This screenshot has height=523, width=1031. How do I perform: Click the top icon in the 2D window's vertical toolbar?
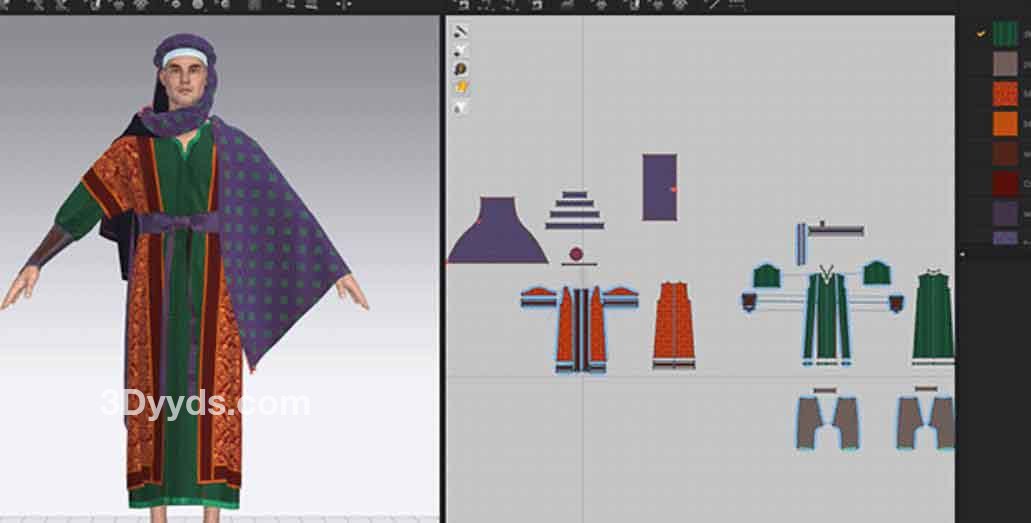[x=461, y=31]
